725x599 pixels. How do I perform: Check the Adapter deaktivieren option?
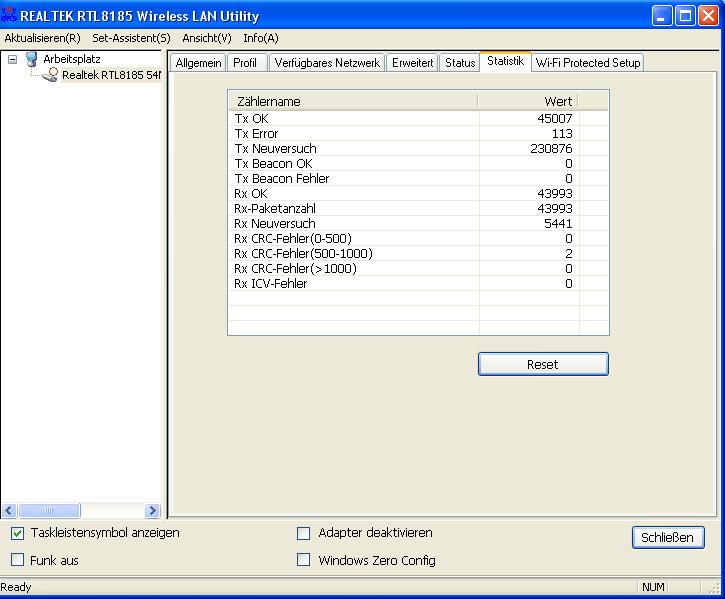pos(304,534)
